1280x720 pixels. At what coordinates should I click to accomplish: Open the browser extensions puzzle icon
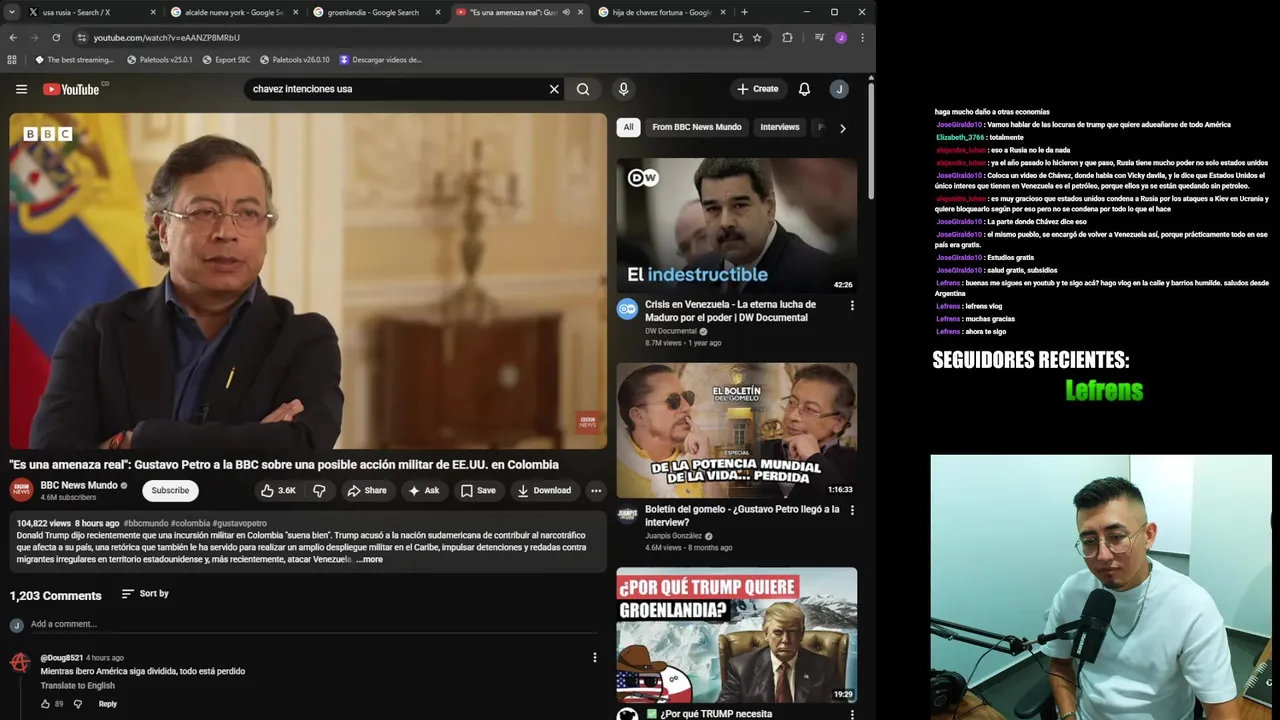pyautogui.click(x=787, y=37)
